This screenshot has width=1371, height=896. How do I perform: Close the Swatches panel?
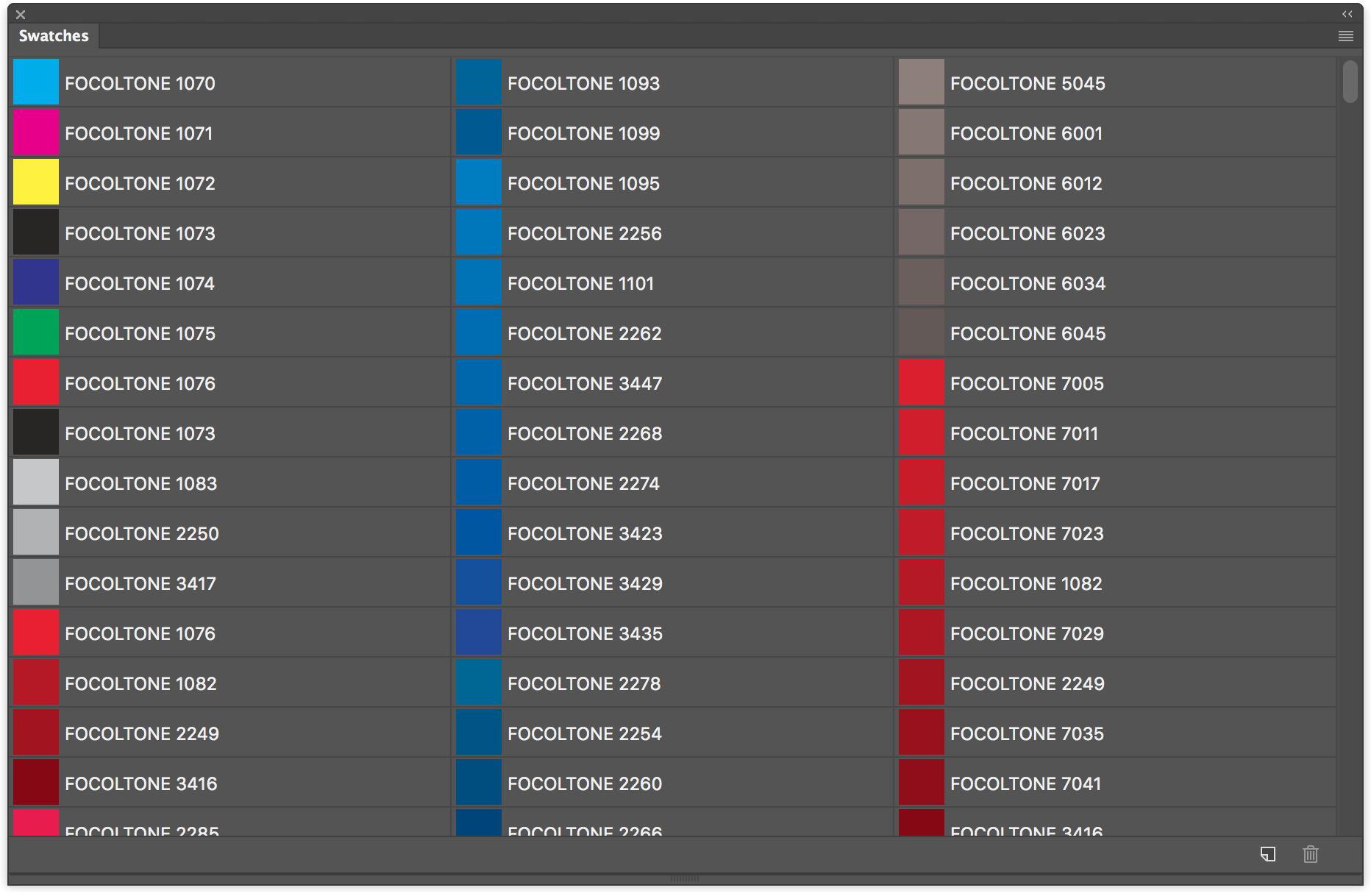point(20,13)
